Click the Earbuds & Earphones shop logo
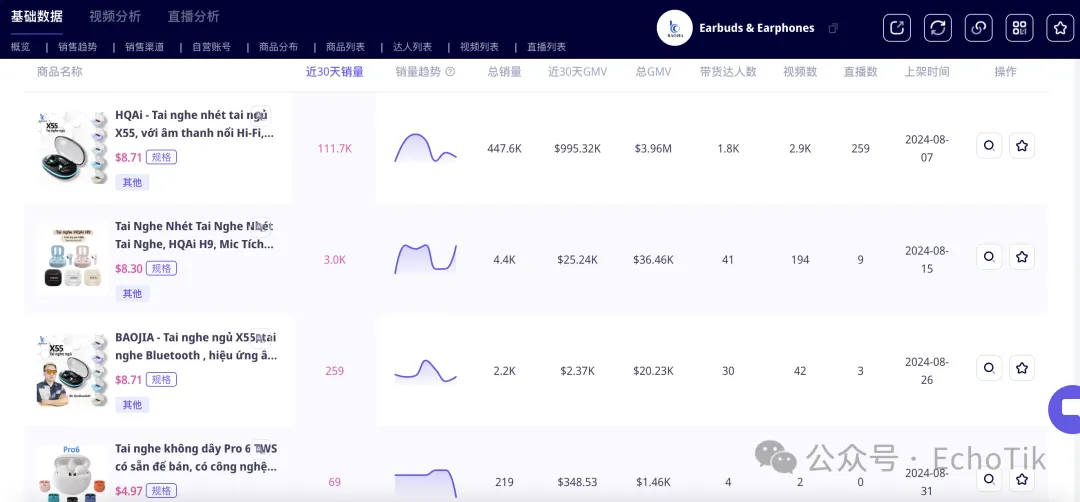 pyautogui.click(x=674, y=28)
